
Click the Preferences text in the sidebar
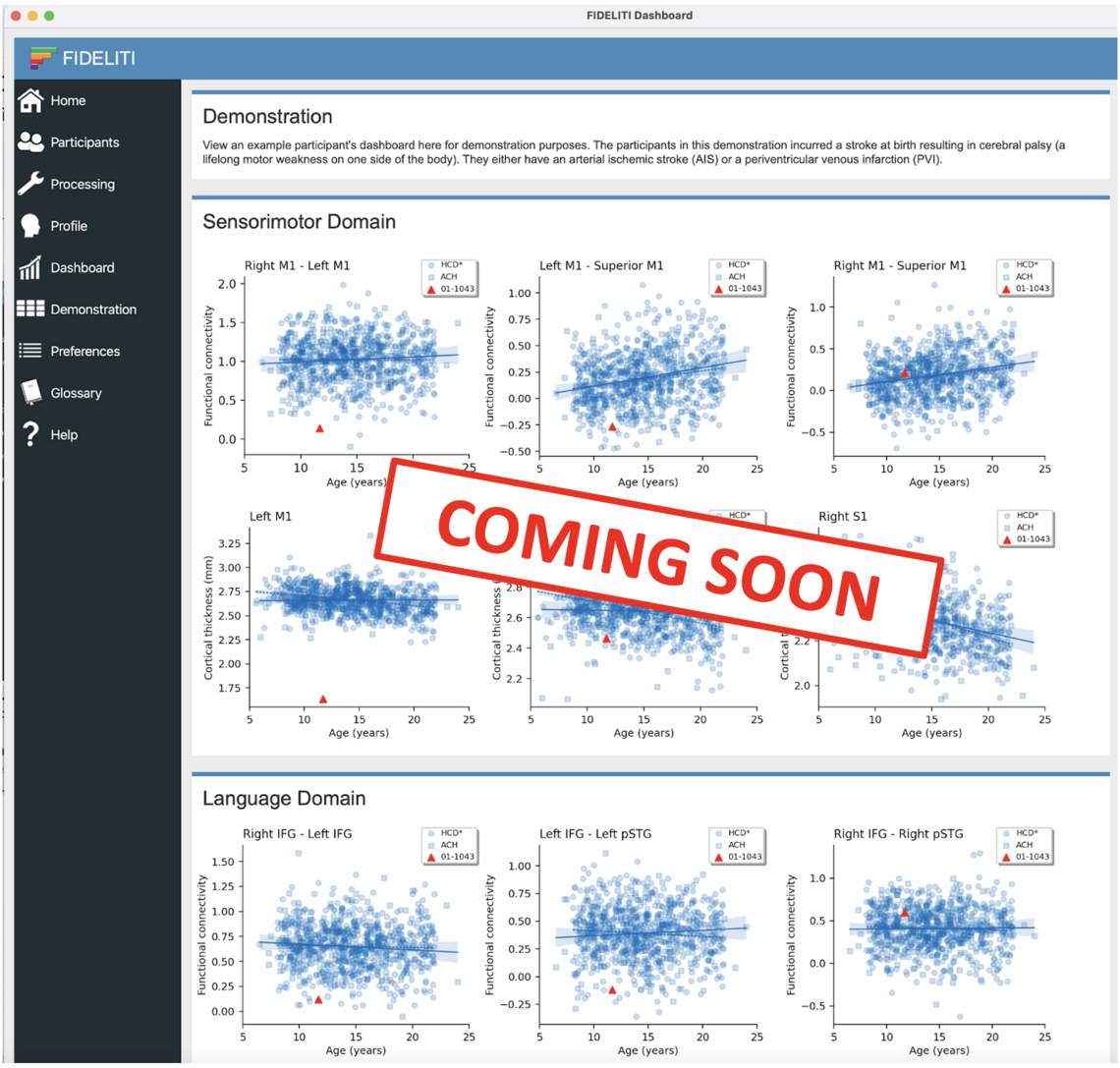pos(85,352)
